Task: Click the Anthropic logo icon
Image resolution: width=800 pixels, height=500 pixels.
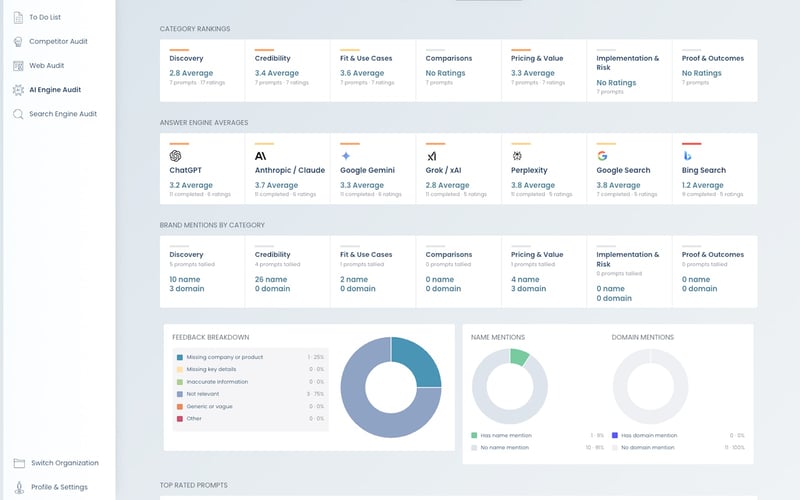Action: click(260, 156)
